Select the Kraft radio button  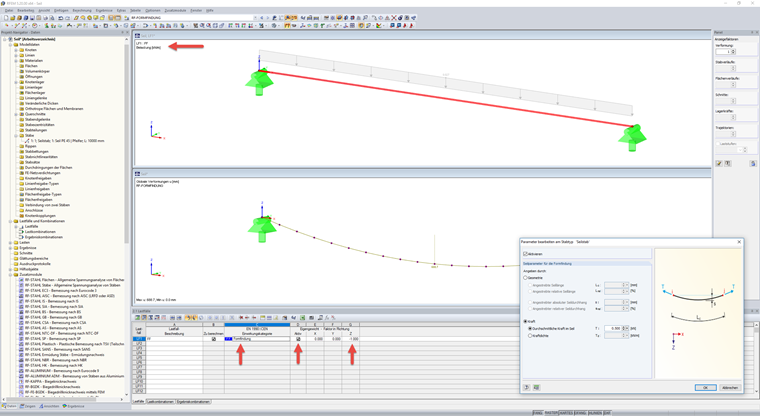(525, 321)
